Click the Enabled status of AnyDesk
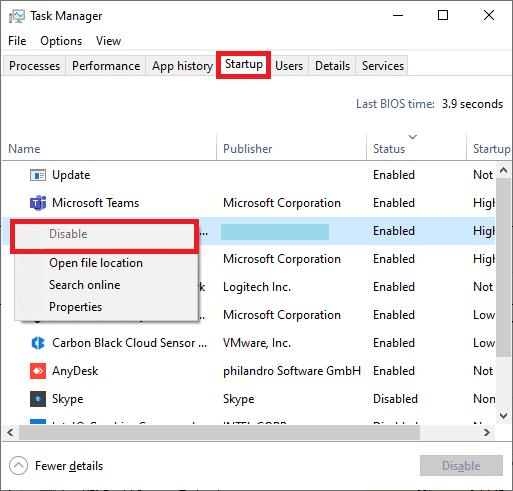Viewport: 513px width, 491px height. 394,371
